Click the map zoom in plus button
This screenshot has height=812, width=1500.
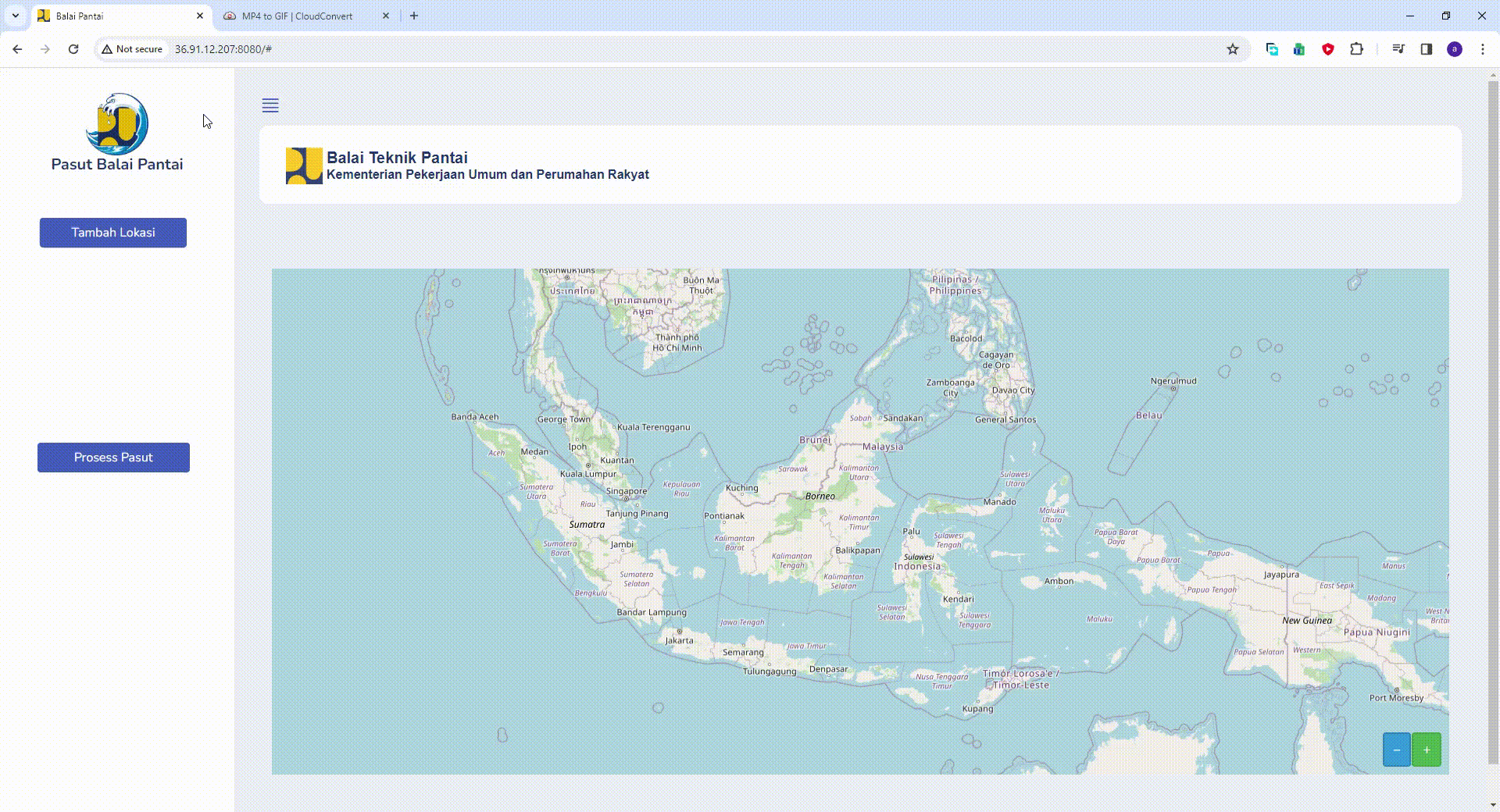tap(1426, 750)
